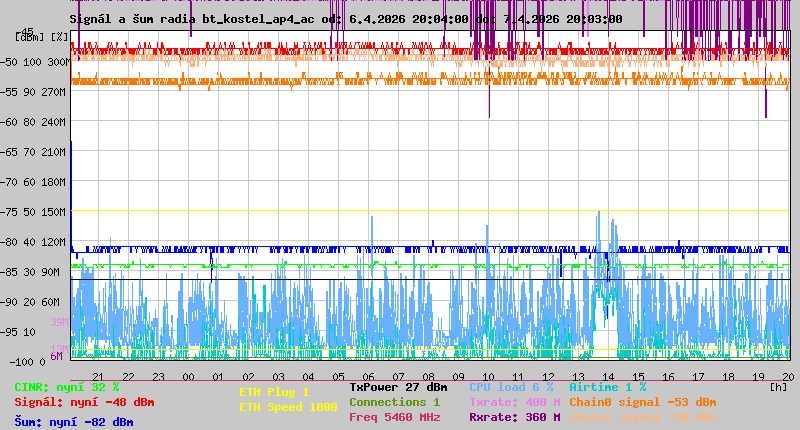Select the ETH Speed 1000 legend label
The width and height of the screenshot is (800, 430).
point(288,407)
